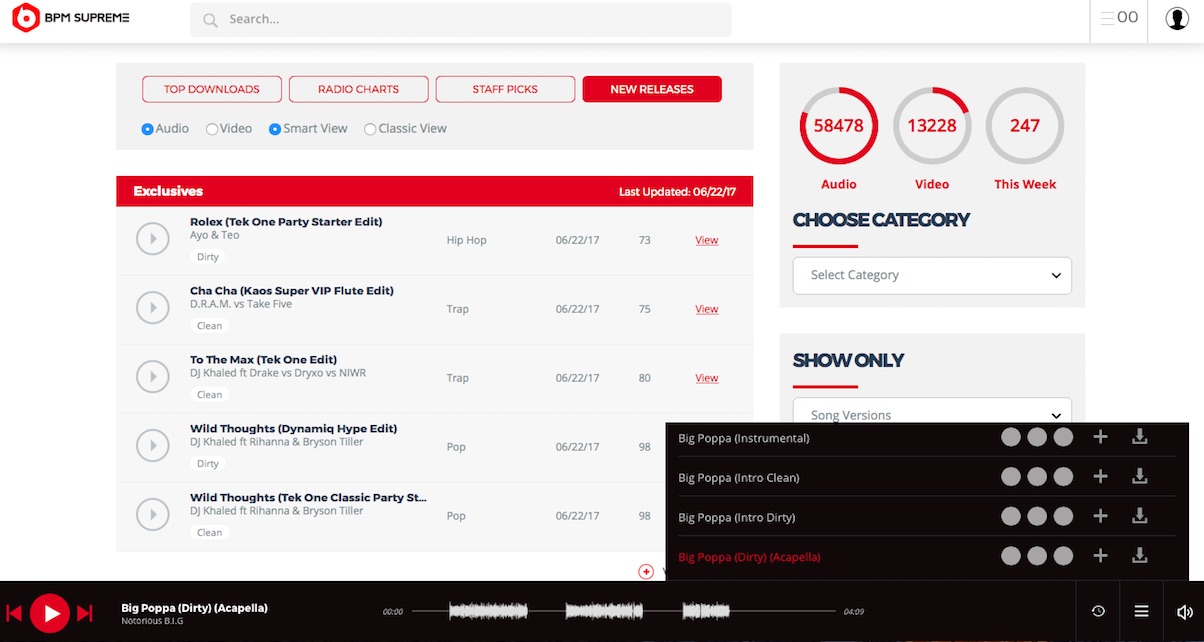Click View link for Rolex track
Screen dimensions: 1204x642
point(707,240)
